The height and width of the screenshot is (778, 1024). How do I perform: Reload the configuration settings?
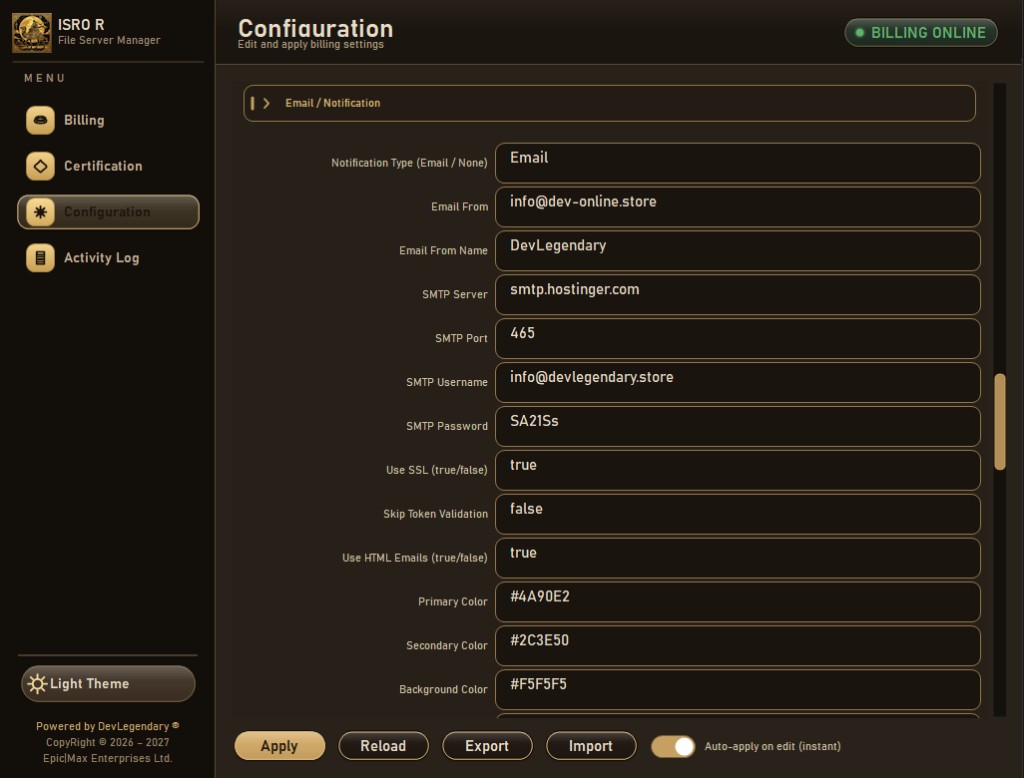click(x=383, y=746)
